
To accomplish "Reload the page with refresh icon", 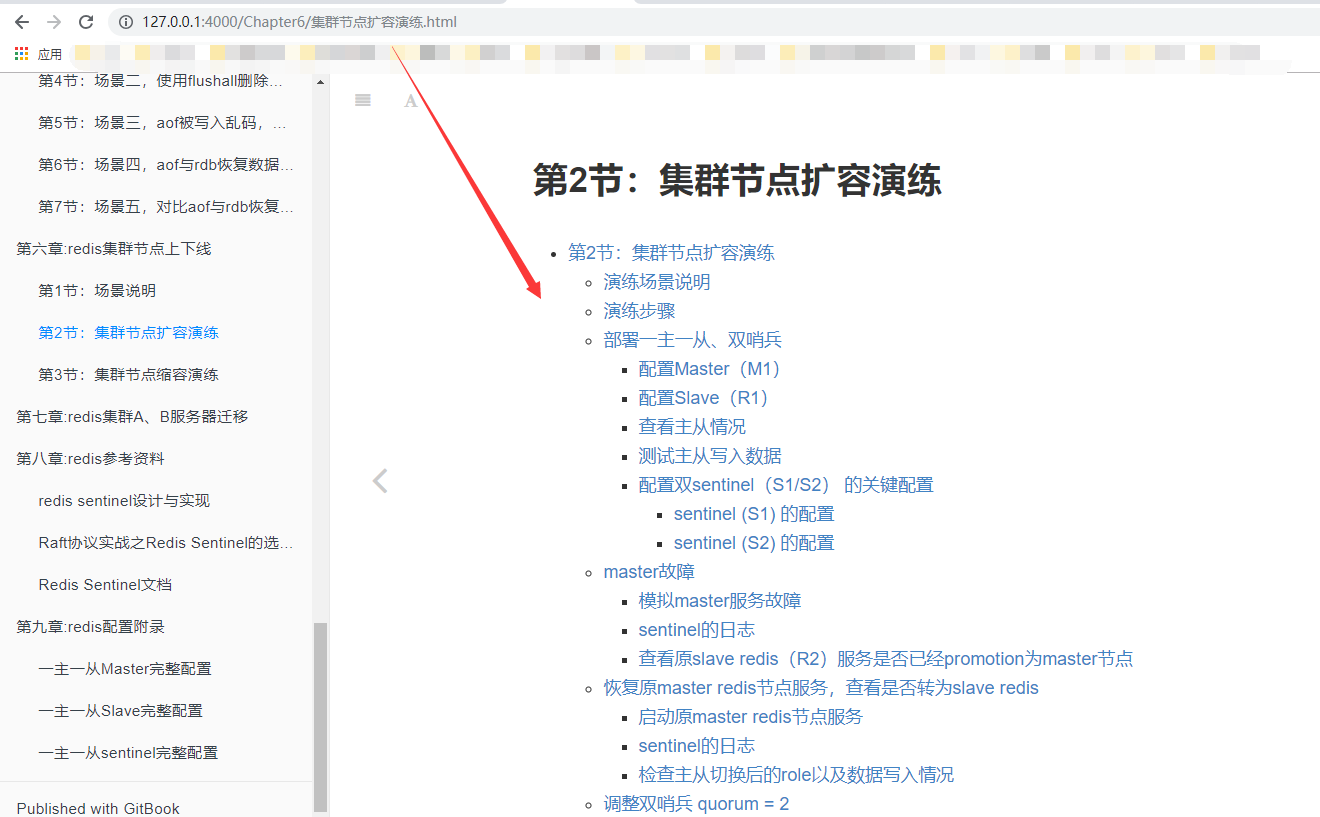I will (86, 22).
